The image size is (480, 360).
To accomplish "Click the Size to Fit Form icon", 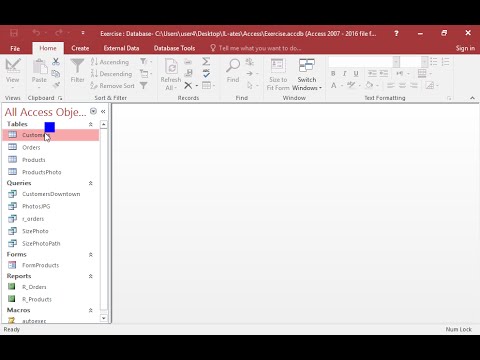I will (x=278, y=66).
